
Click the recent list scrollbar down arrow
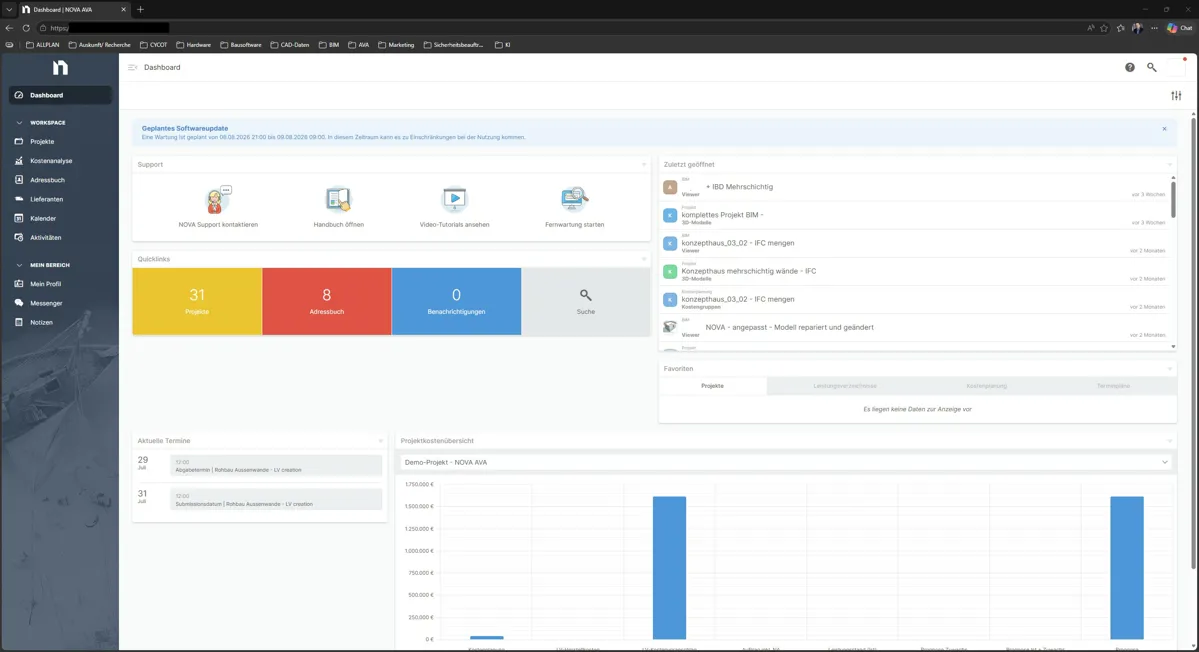coord(1173,347)
